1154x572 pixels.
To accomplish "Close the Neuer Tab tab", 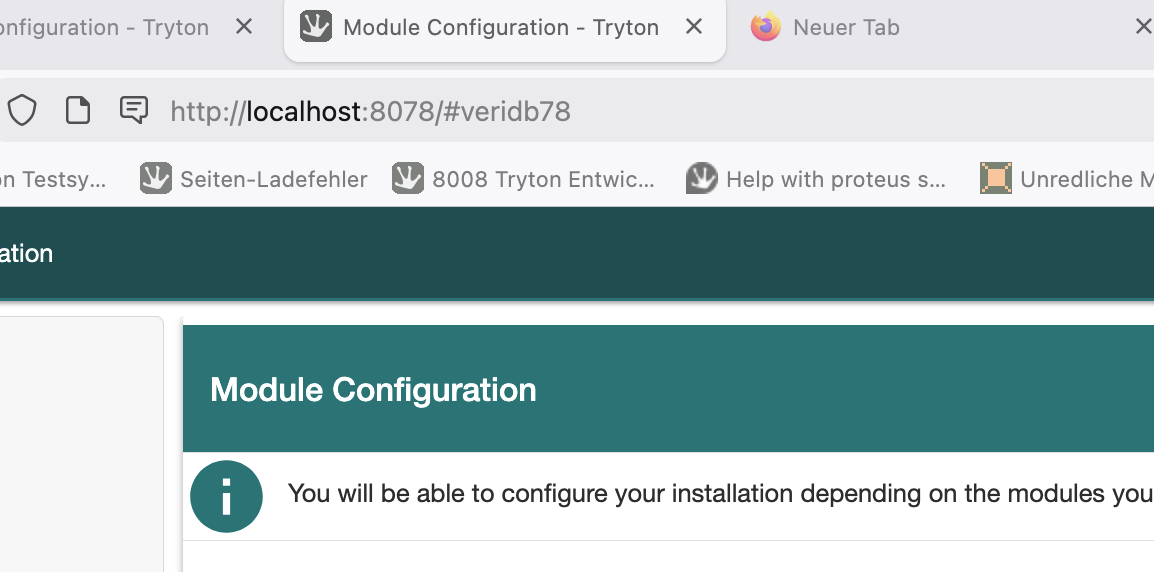I will click(x=1142, y=27).
